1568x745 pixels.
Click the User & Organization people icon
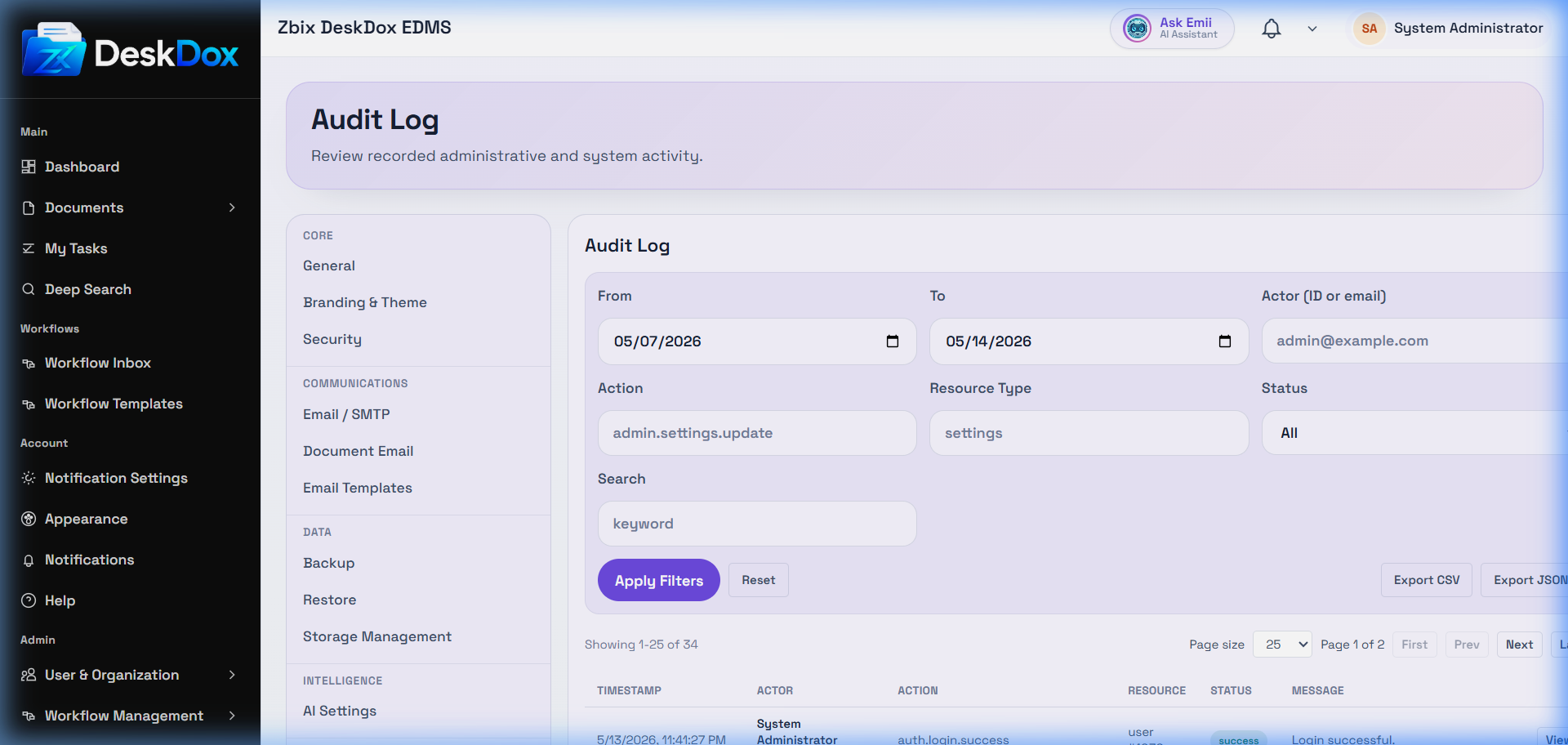[29, 675]
